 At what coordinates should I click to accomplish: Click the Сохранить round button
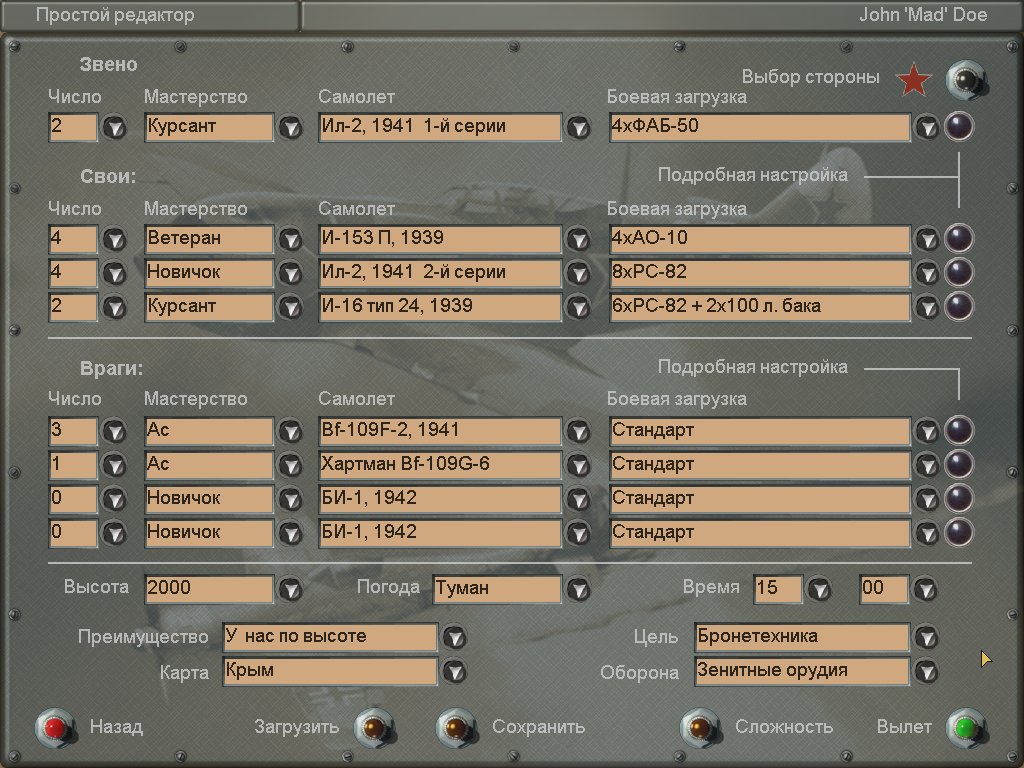click(x=454, y=727)
